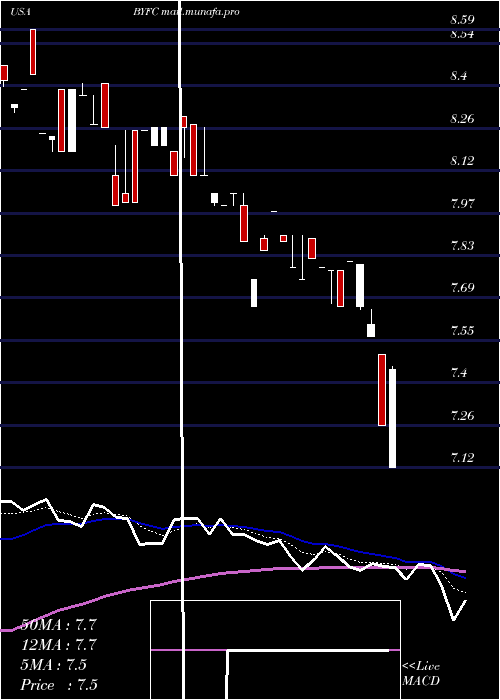
Task: Click the Price : 7.5 reading
Action: coord(58,685)
